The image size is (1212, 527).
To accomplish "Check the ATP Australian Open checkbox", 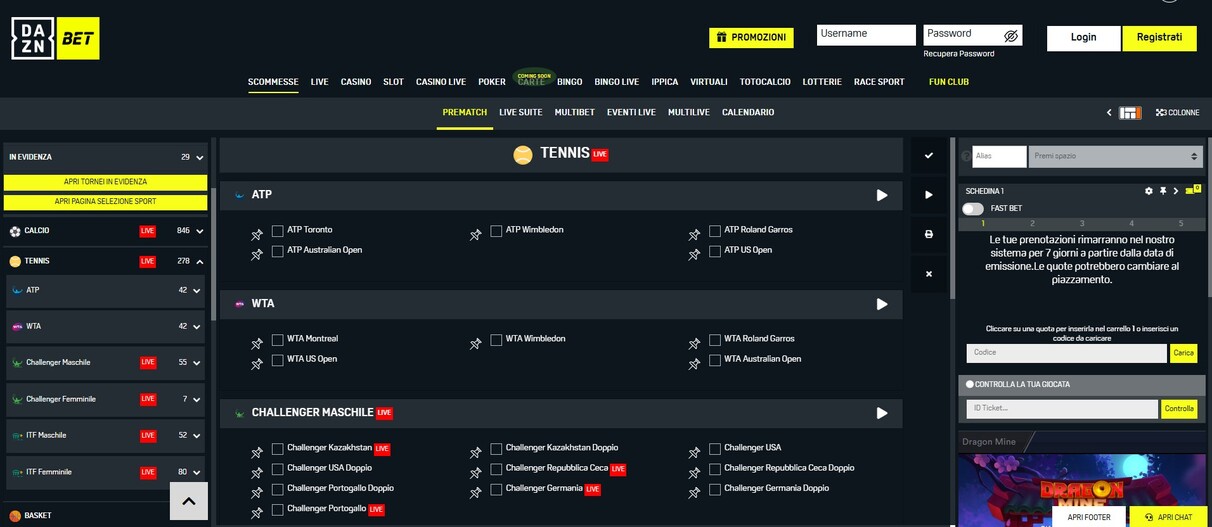I will 278,251.
